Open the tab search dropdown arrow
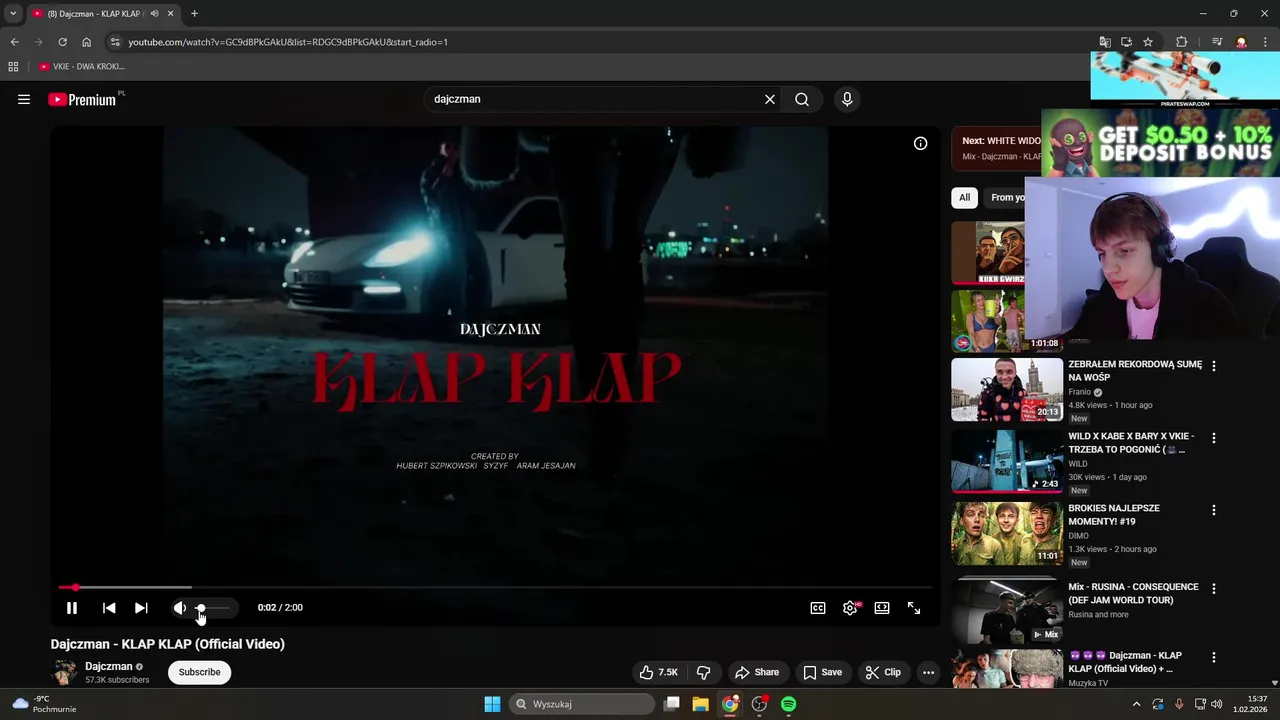 tap(13, 14)
